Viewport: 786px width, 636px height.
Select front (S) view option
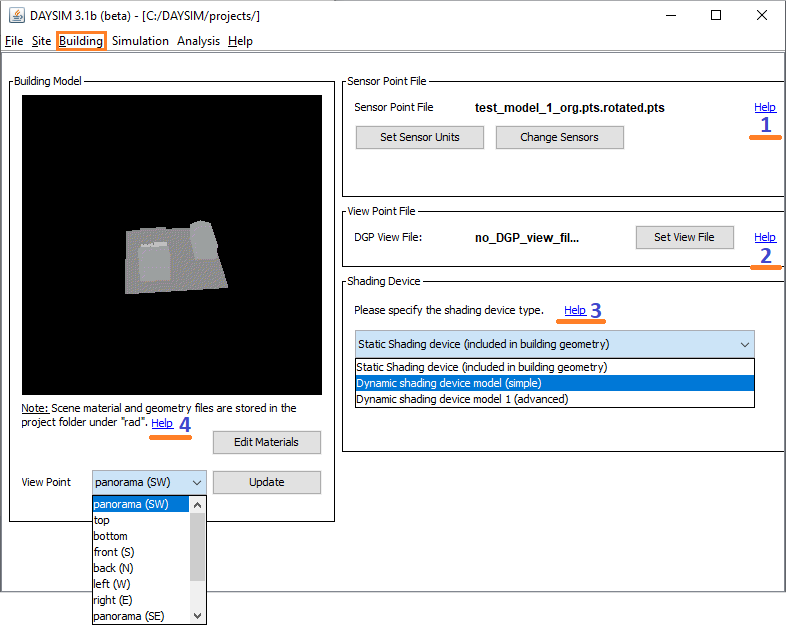coord(141,552)
